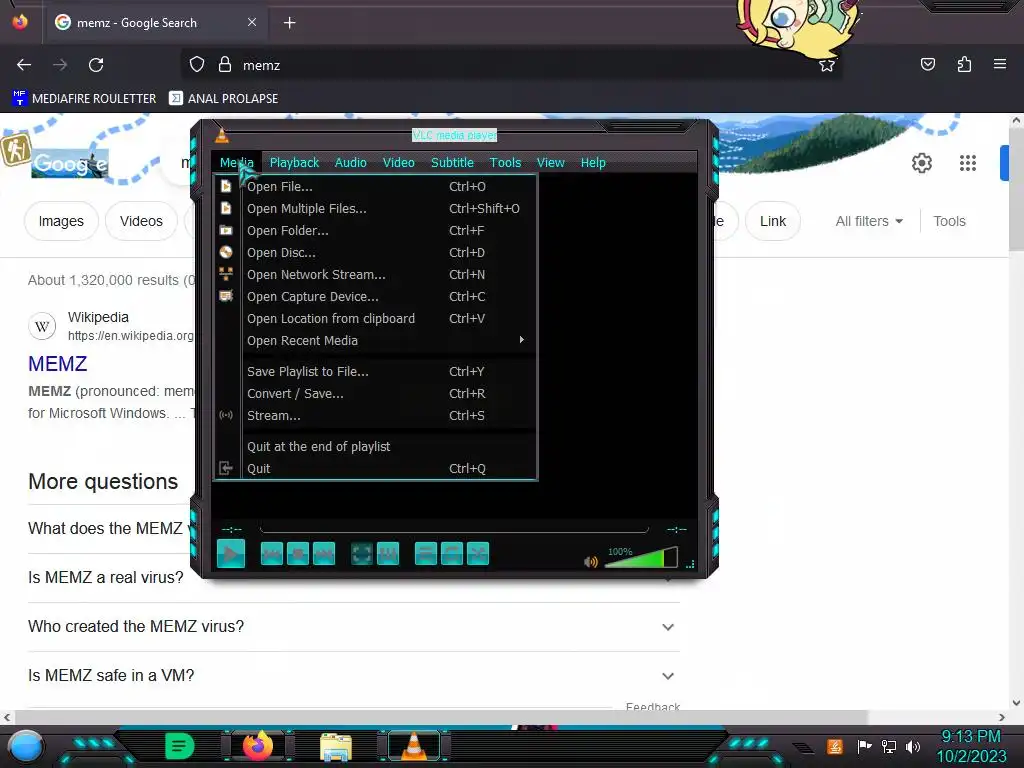Reload the page in Firefox
This screenshot has height=768, width=1024.
(96, 65)
